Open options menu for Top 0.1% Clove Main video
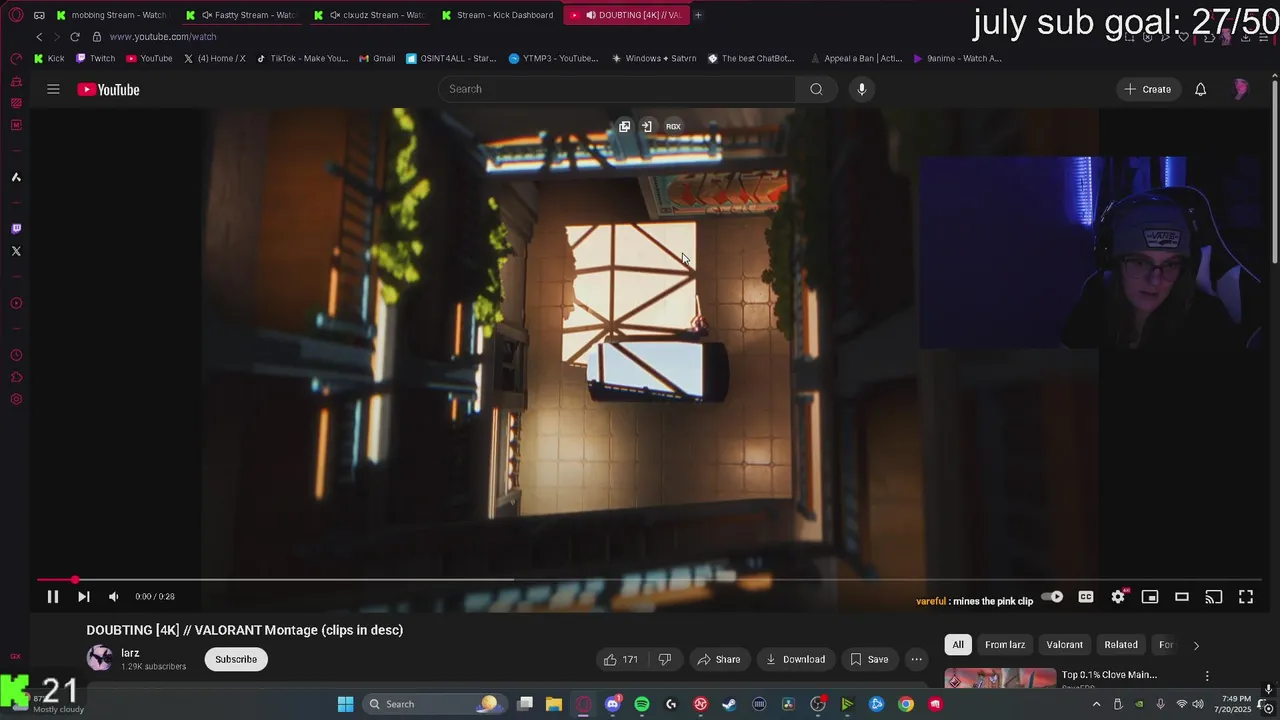This screenshot has width=1280, height=720. 1207,676
